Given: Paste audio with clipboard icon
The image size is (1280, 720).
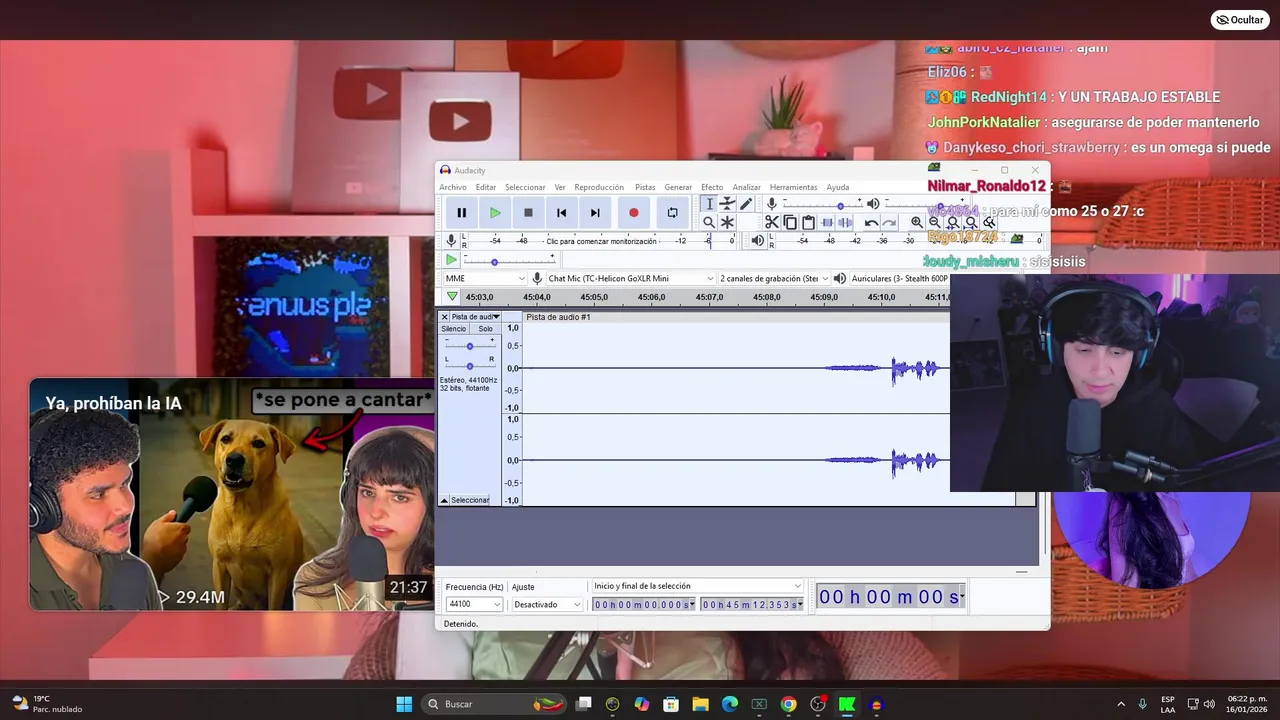Looking at the screenshot, I should click(x=808, y=222).
